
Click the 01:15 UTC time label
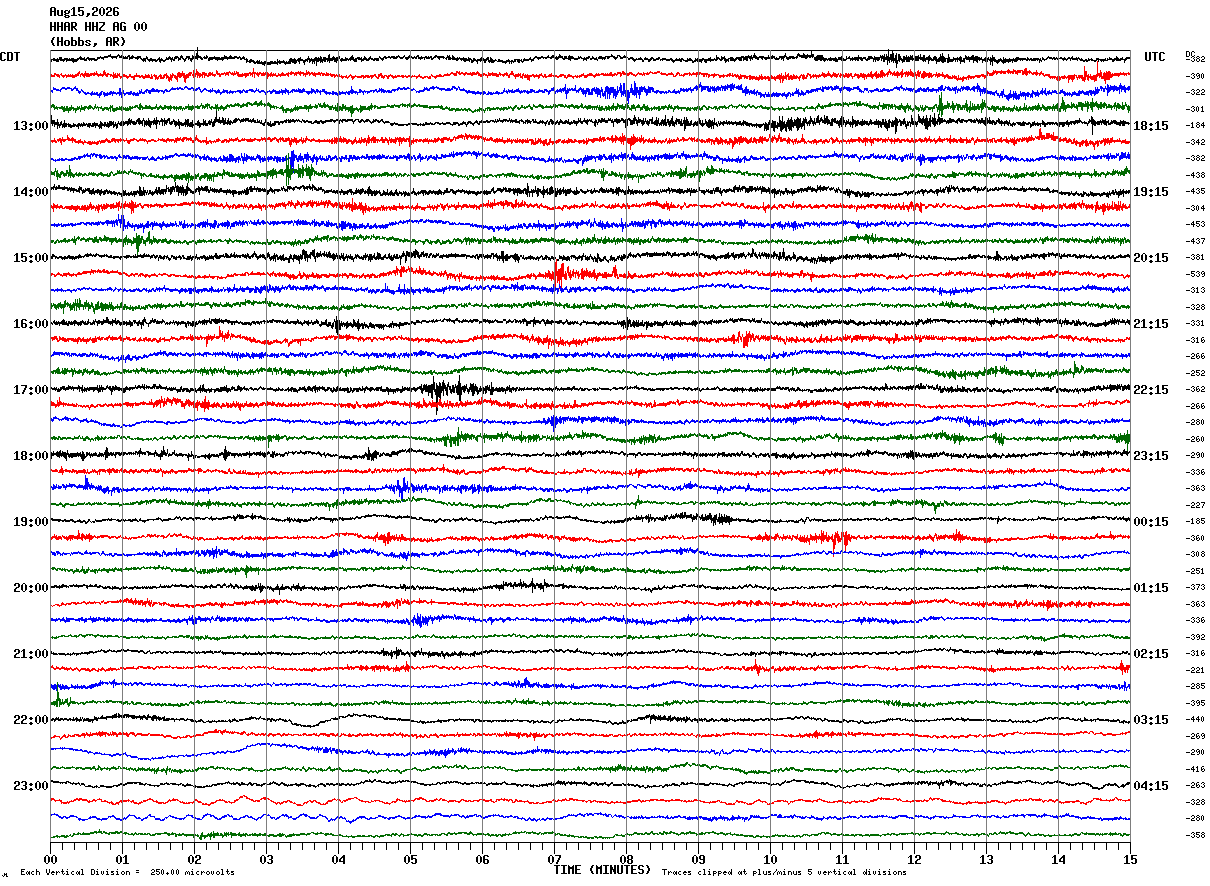1151,588
